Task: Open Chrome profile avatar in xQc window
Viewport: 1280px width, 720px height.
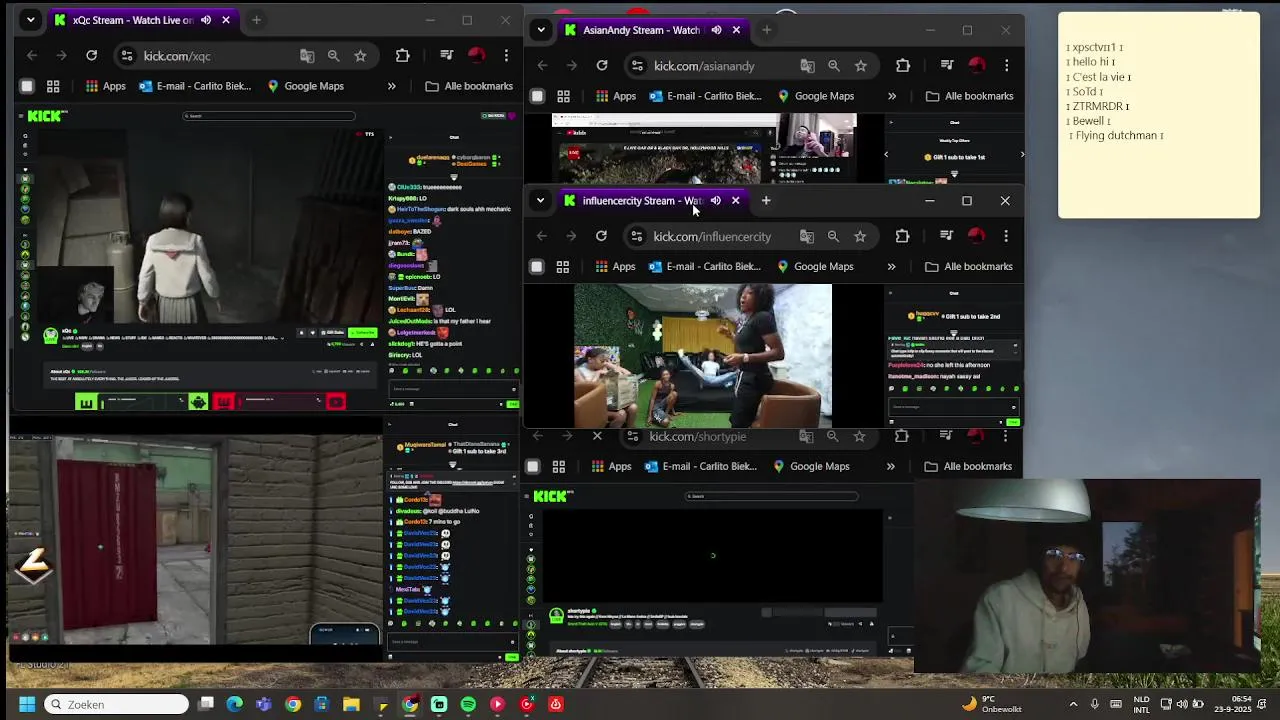Action: pyautogui.click(x=477, y=56)
